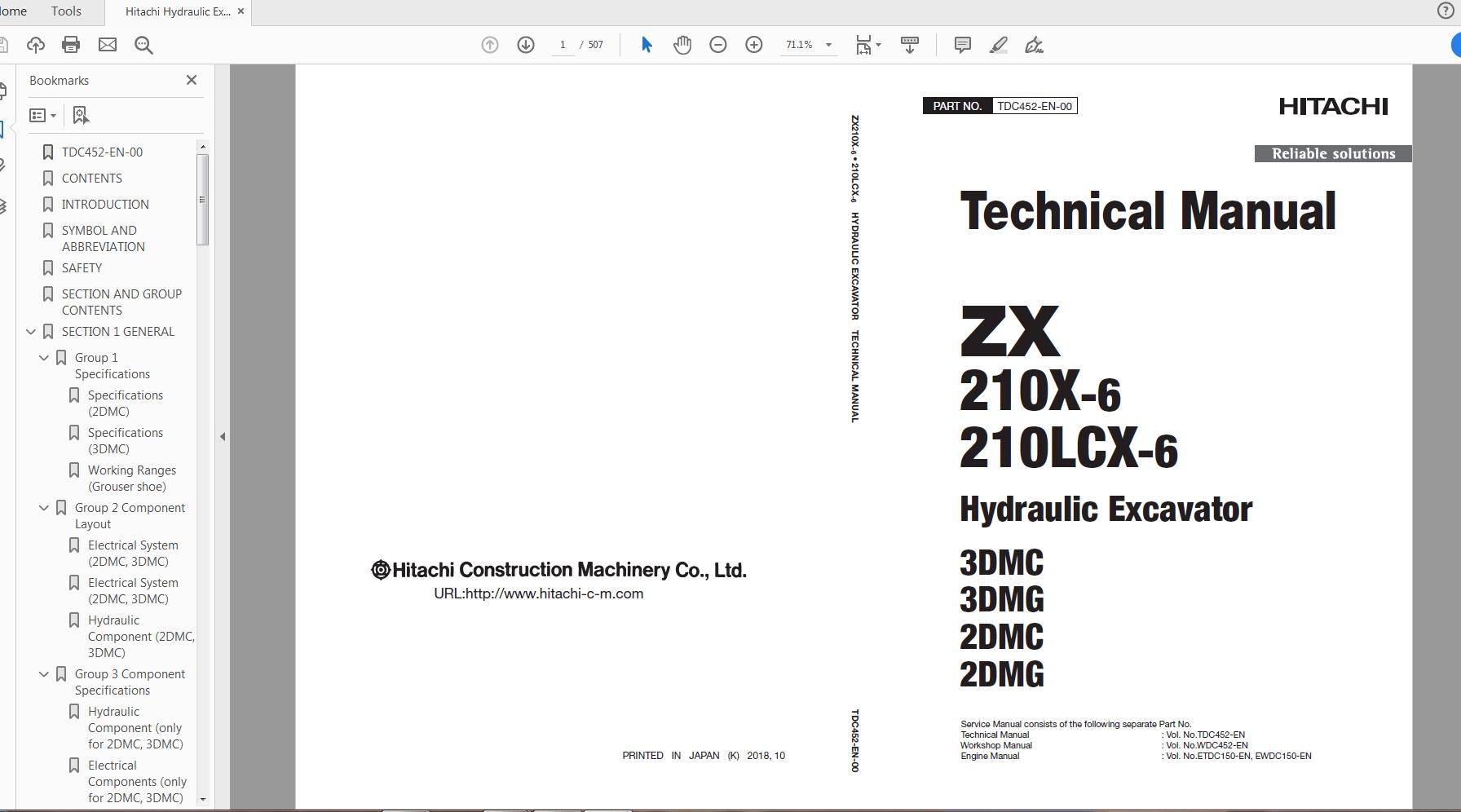The image size is (1461, 812).
Task: Collapse the SECTION 1 GENERAL bookmark
Action: (31, 332)
